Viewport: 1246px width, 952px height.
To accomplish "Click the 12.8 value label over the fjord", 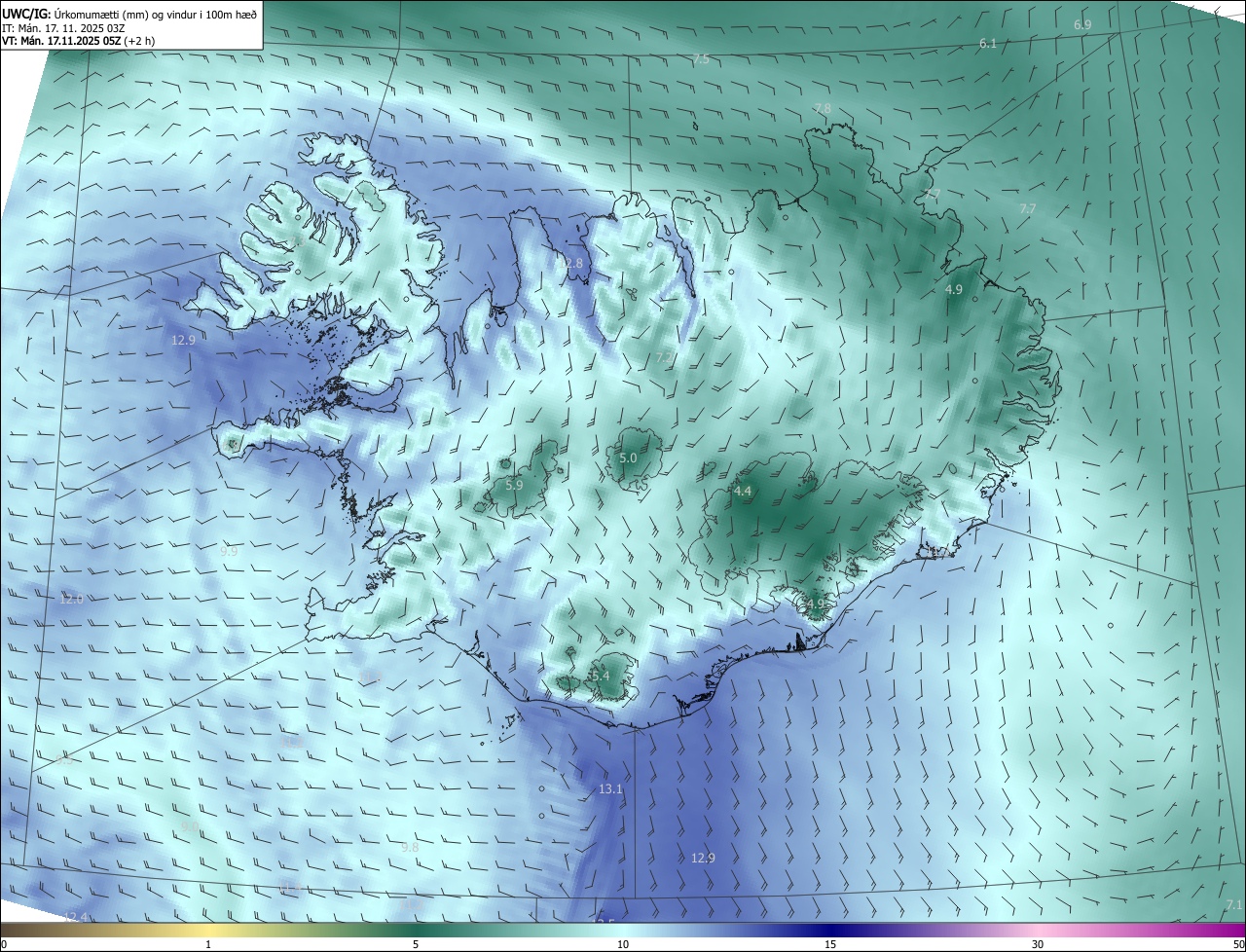I will (569, 264).
